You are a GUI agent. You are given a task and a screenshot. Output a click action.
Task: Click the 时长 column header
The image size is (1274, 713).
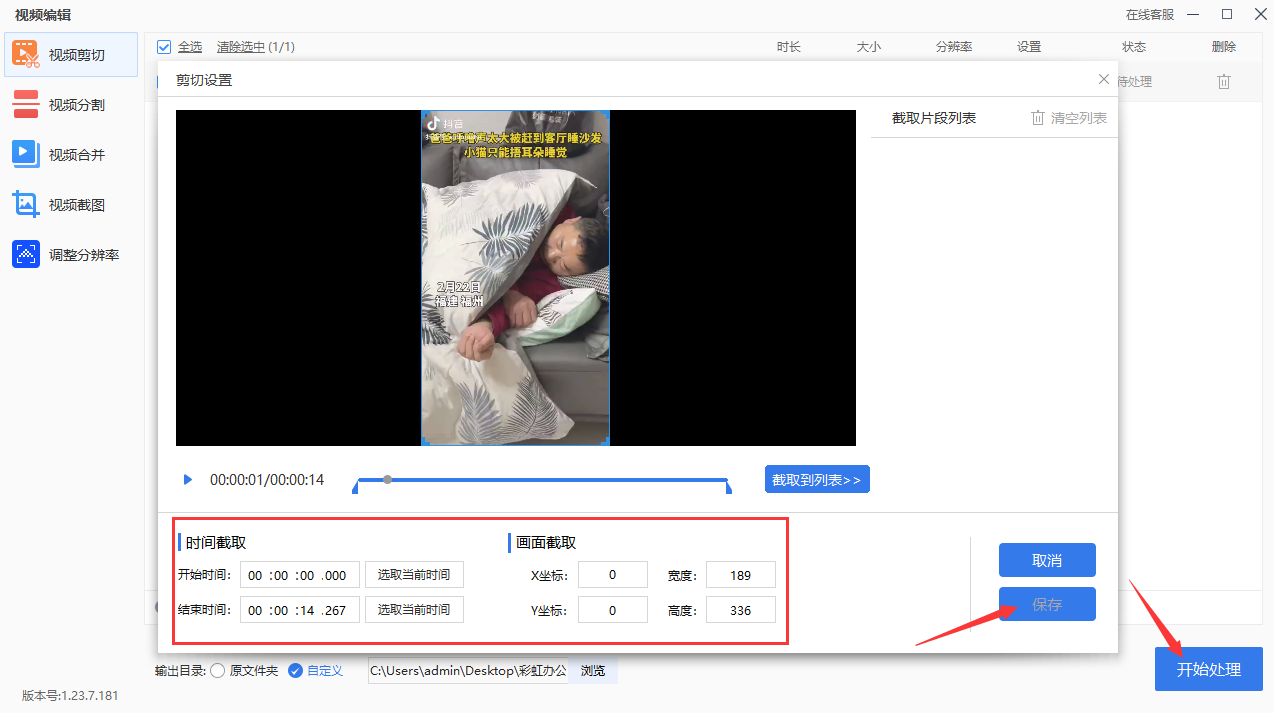tap(789, 47)
